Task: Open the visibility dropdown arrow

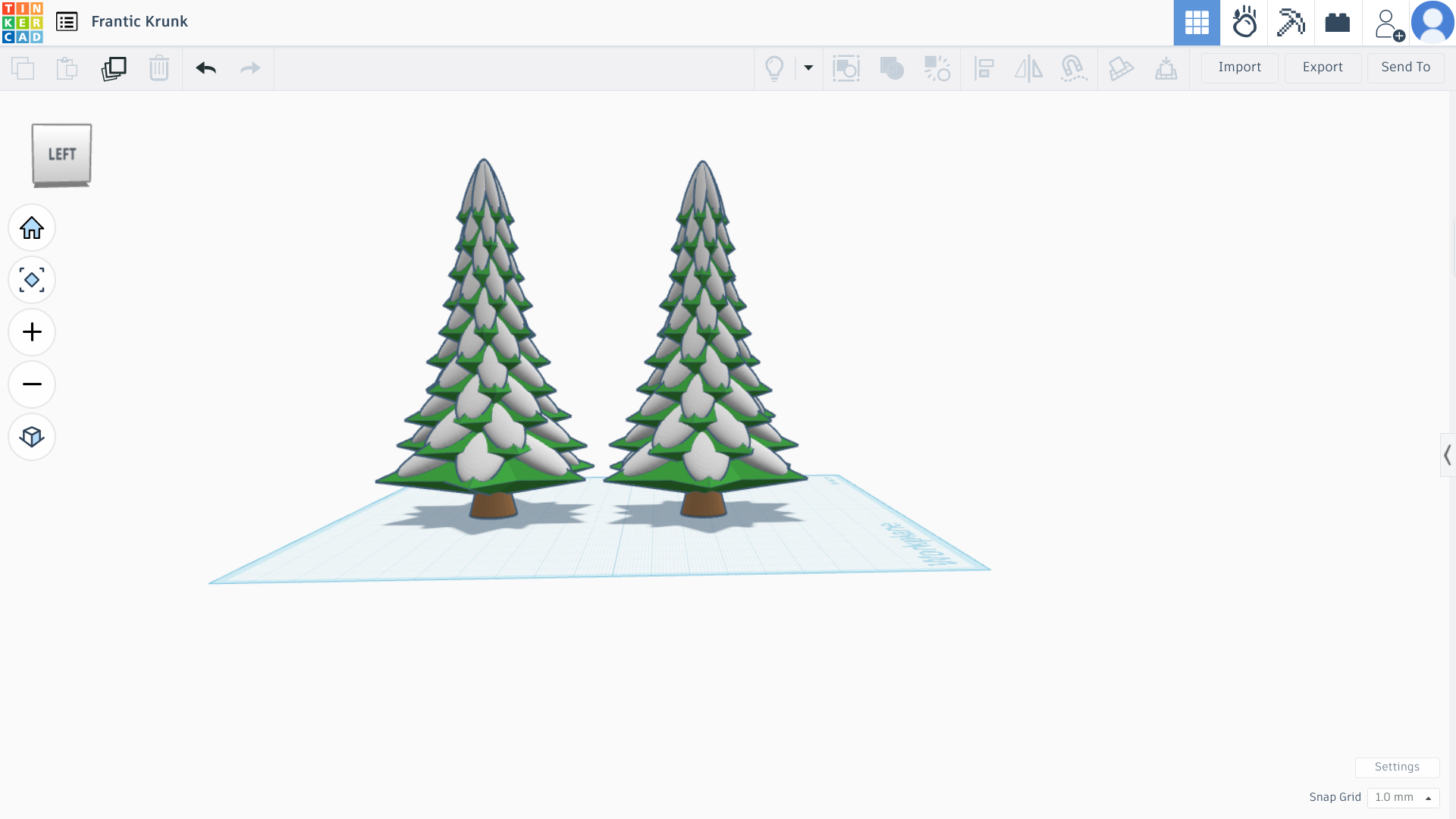Action: point(808,68)
